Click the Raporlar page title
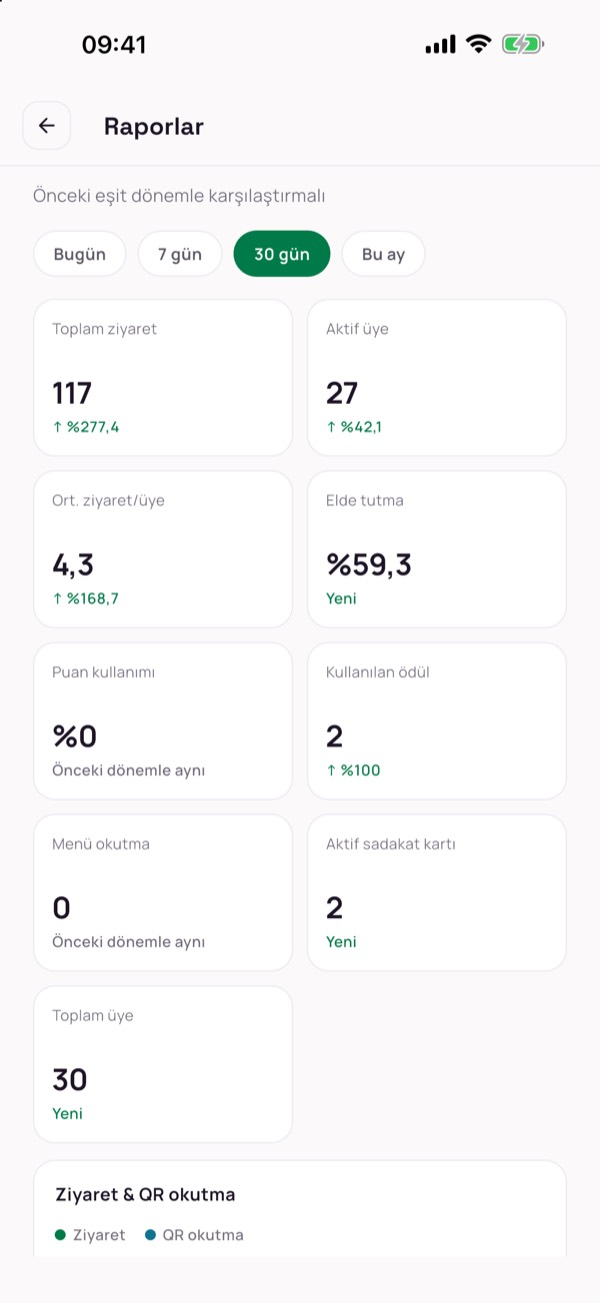 [x=154, y=127]
